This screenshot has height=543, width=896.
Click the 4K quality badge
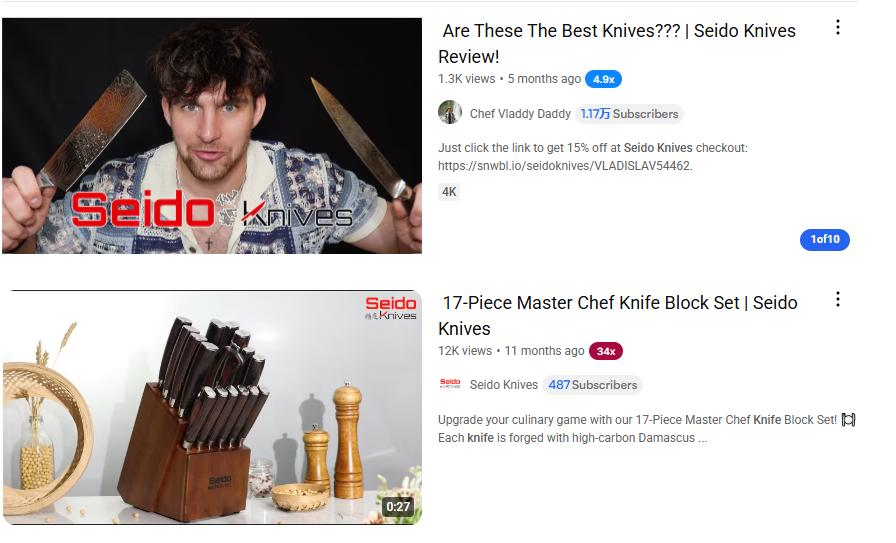[x=449, y=191]
